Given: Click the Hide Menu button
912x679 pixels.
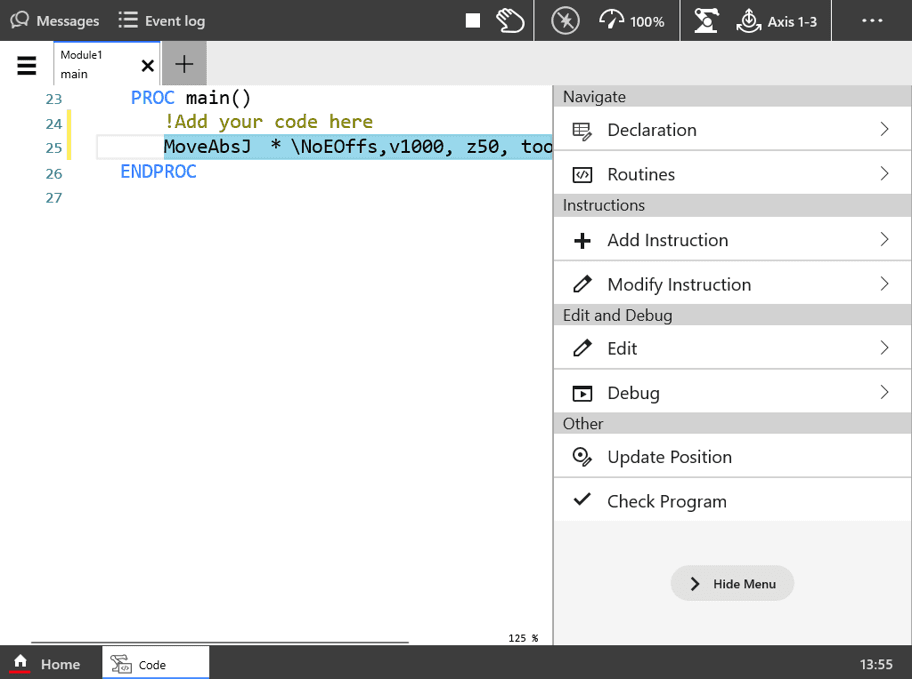Looking at the screenshot, I should coord(732,584).
